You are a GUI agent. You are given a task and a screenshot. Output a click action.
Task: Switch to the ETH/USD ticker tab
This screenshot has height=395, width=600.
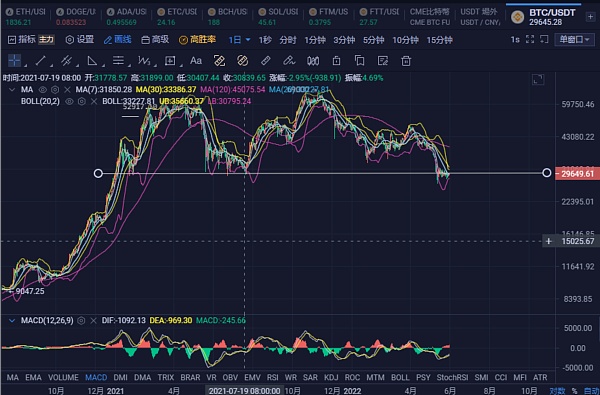(x=25, y=17)
